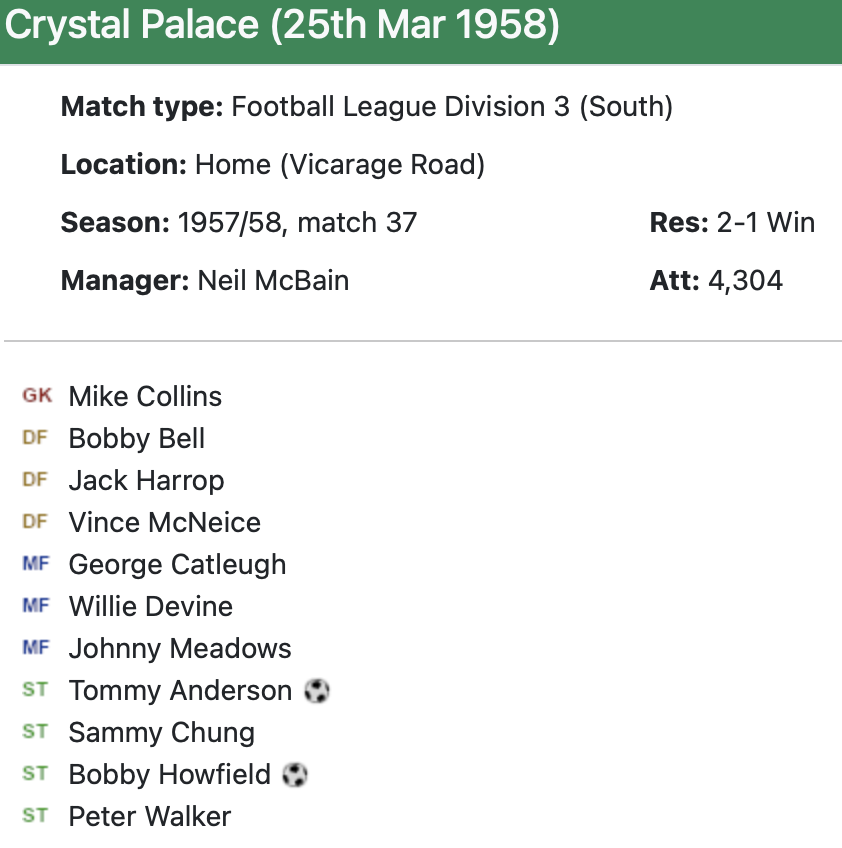Click manager name Neil McBain

click(x=273, y=280)
